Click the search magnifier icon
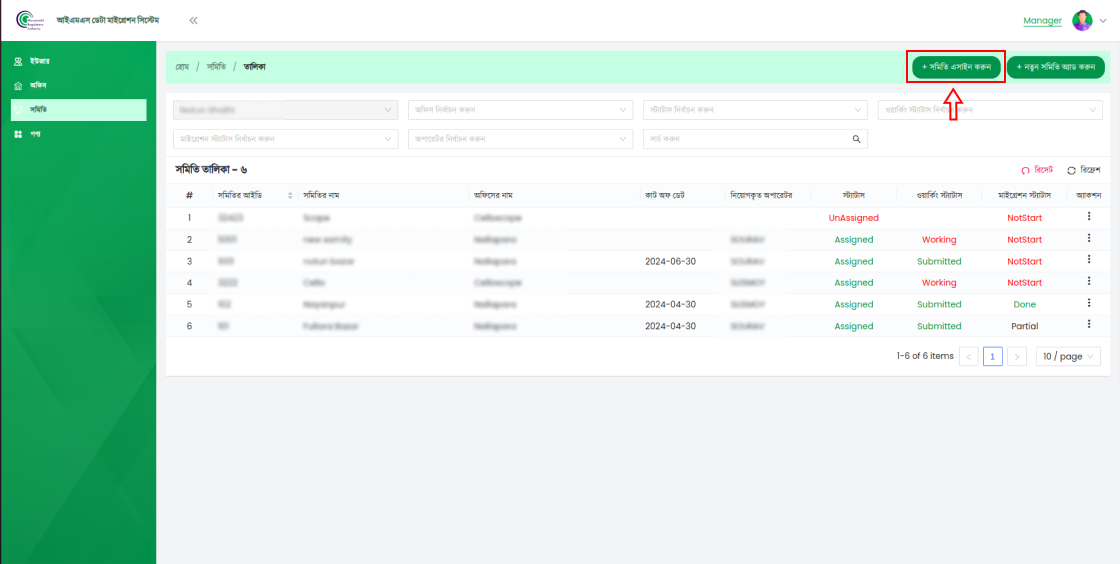1120x564 pixels. (x=856, y=139)
